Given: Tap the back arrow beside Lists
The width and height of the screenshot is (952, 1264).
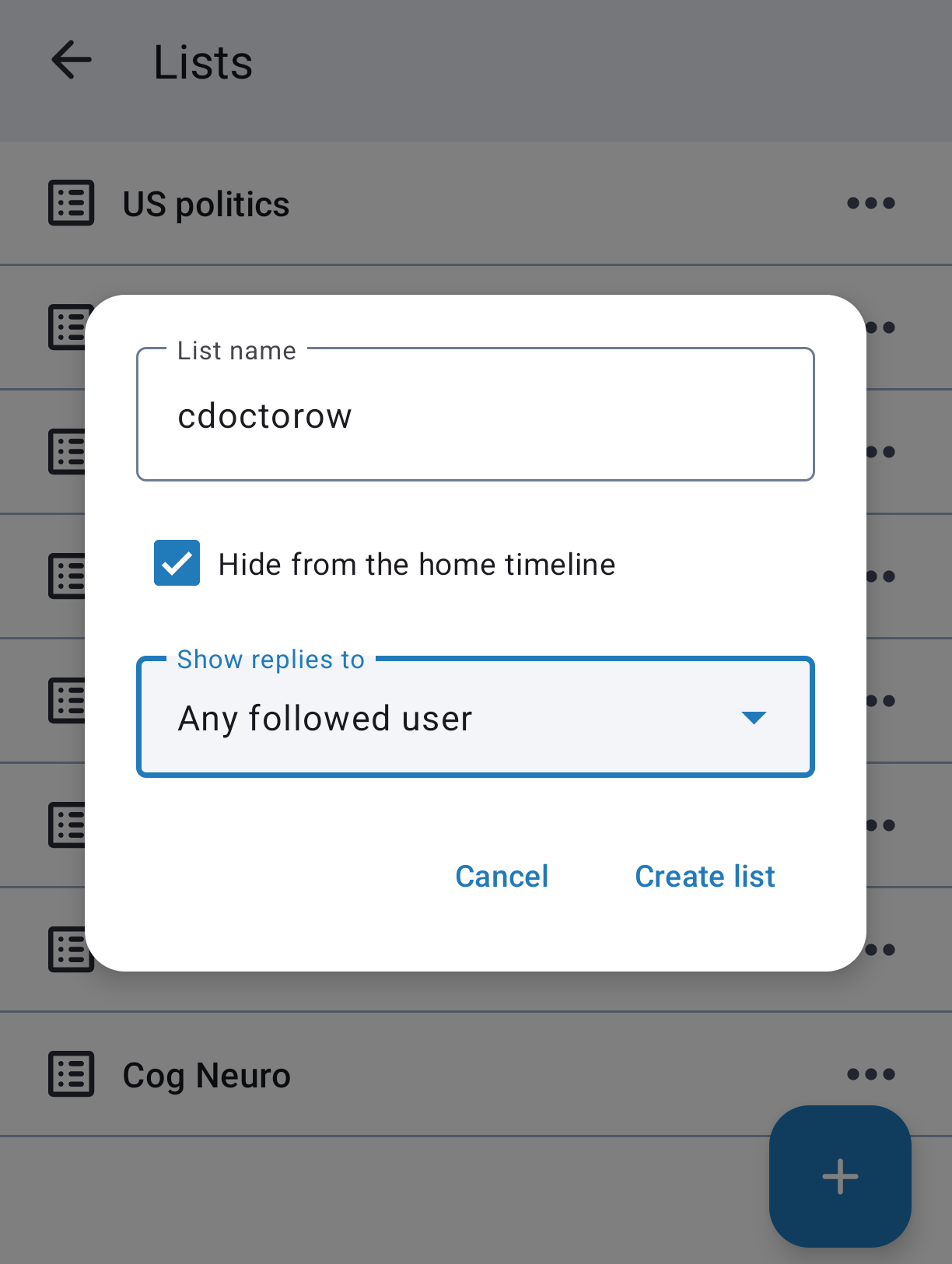Looking at the screenshot, I should tap(72, 61).
